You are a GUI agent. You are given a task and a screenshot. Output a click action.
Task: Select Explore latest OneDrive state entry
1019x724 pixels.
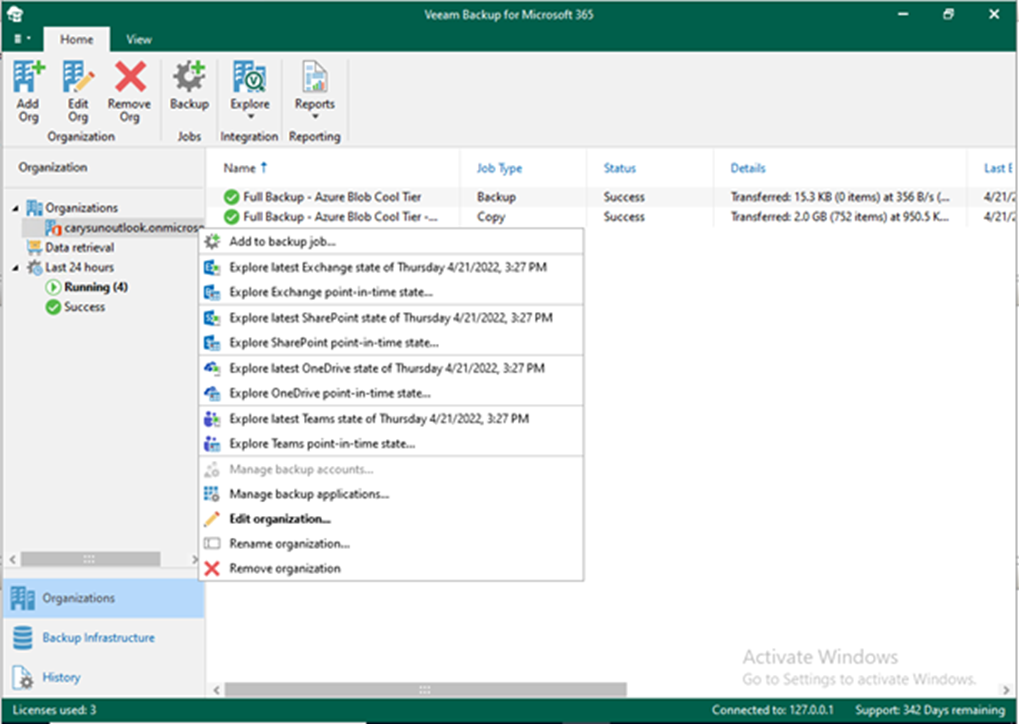point(386,368)
